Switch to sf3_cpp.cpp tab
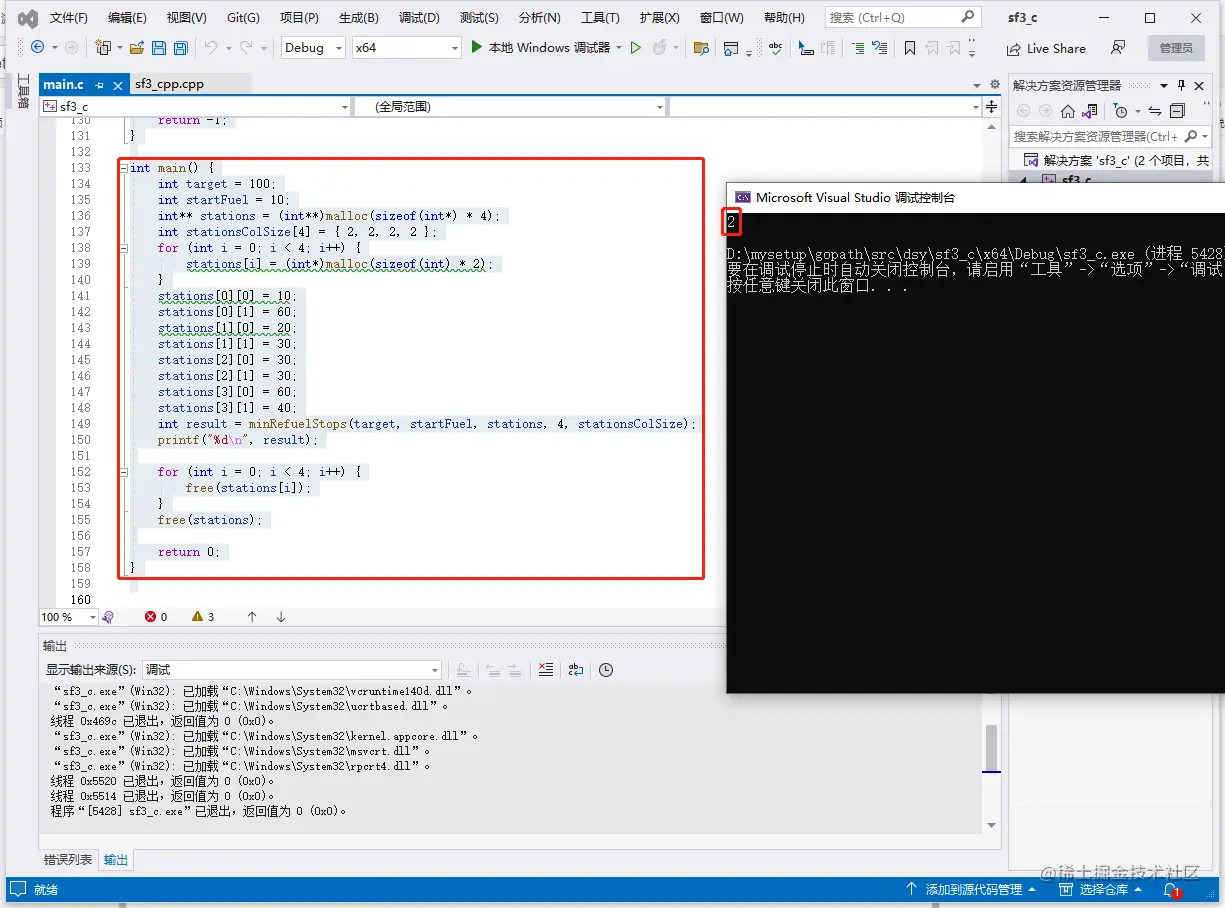Image resolution: width=1225 pixels, height=908 pixels. [x=170, y=84]
